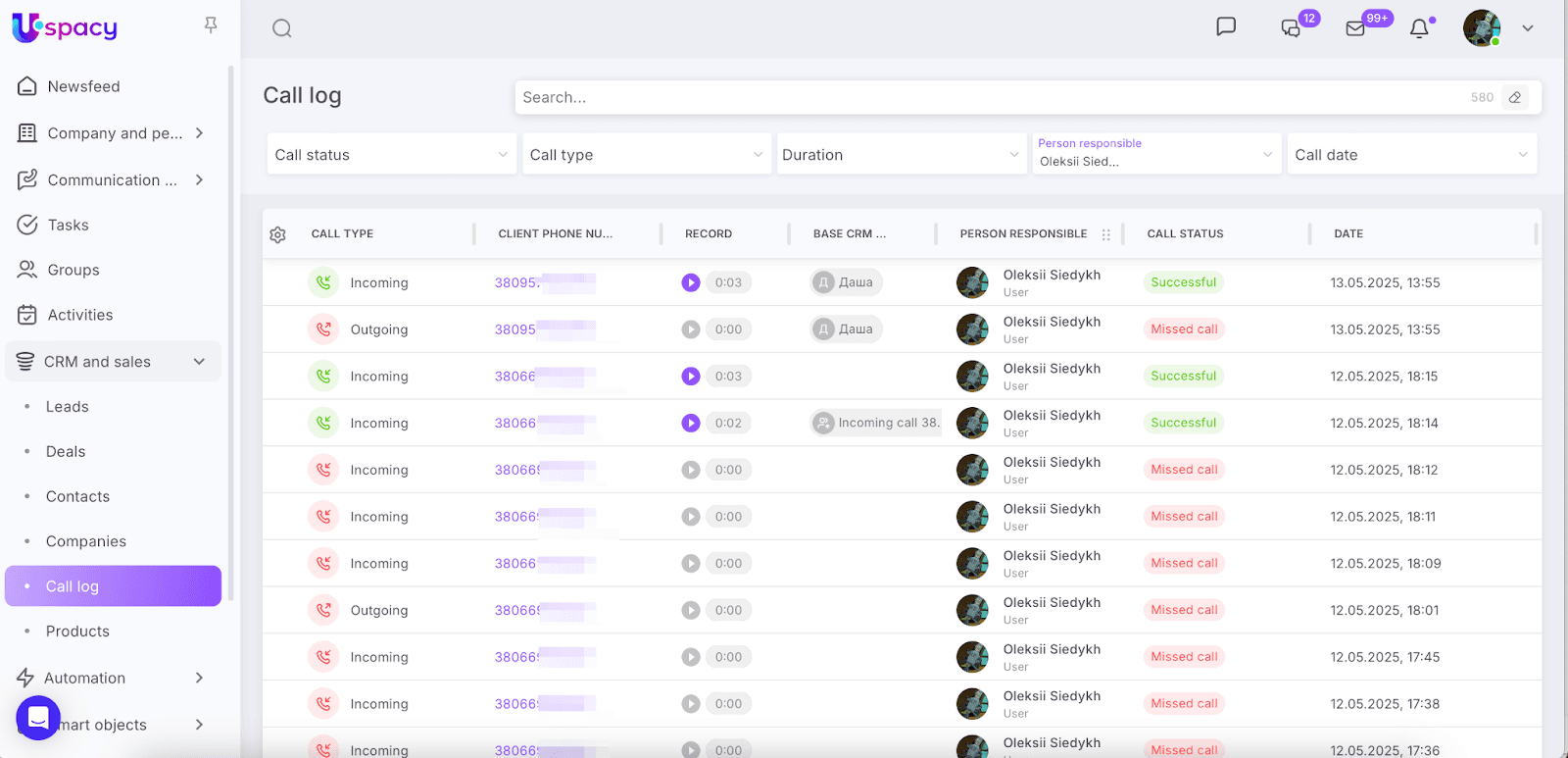This screenshot has width=1568, height=758.
Task: Click the call log Search field
Action: (x=990, y=97)
